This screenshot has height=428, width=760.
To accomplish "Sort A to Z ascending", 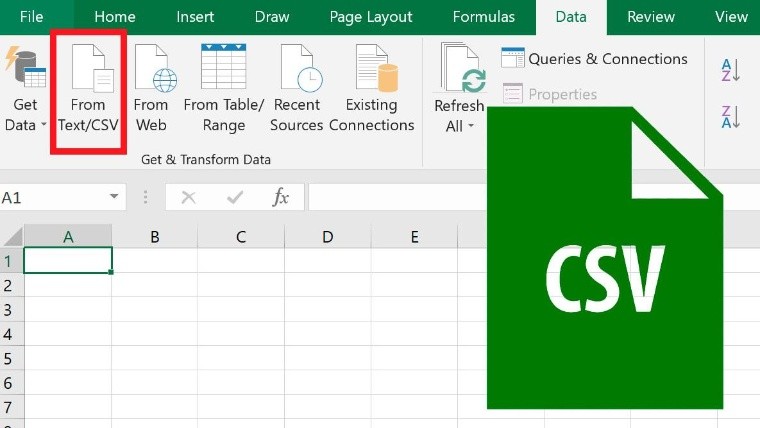I will click(x=731, y=70).
